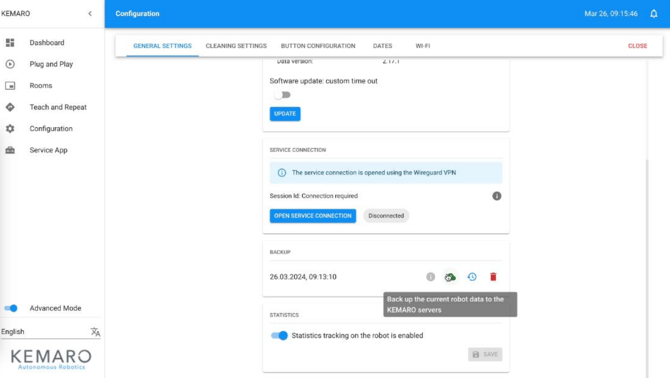This screenshot has width=670, height=378.
Task: Click the Configuration gear icon
Action: point(10,129)
